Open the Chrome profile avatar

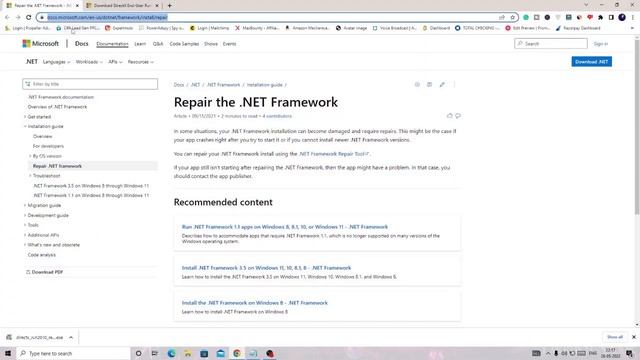[622, 17]
